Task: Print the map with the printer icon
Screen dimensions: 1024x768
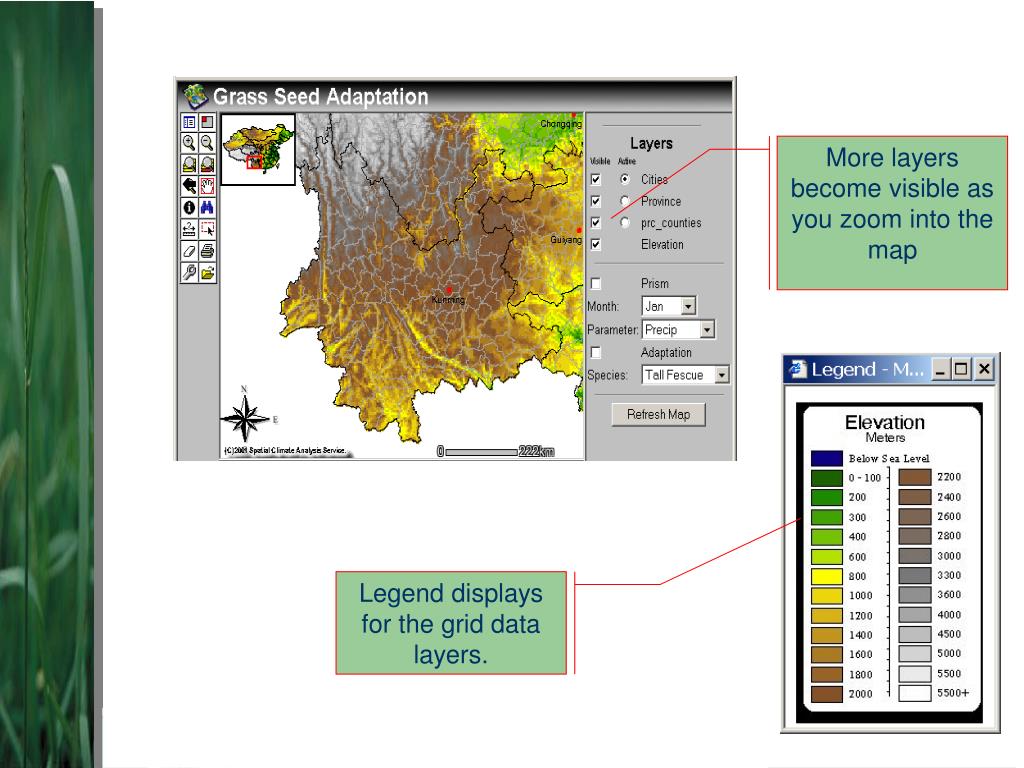Action: pyautogui.click(x=207, y=251)
